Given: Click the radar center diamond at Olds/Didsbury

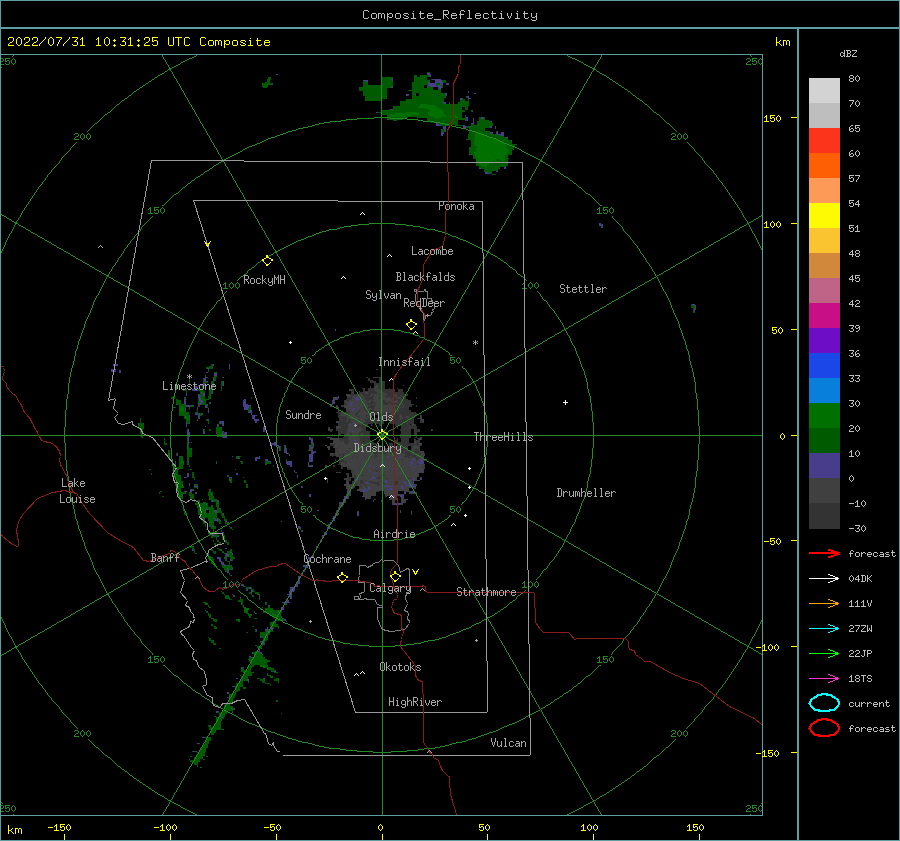Looking at the screenshot, I should pyautogui.click(x=382, y=435).
